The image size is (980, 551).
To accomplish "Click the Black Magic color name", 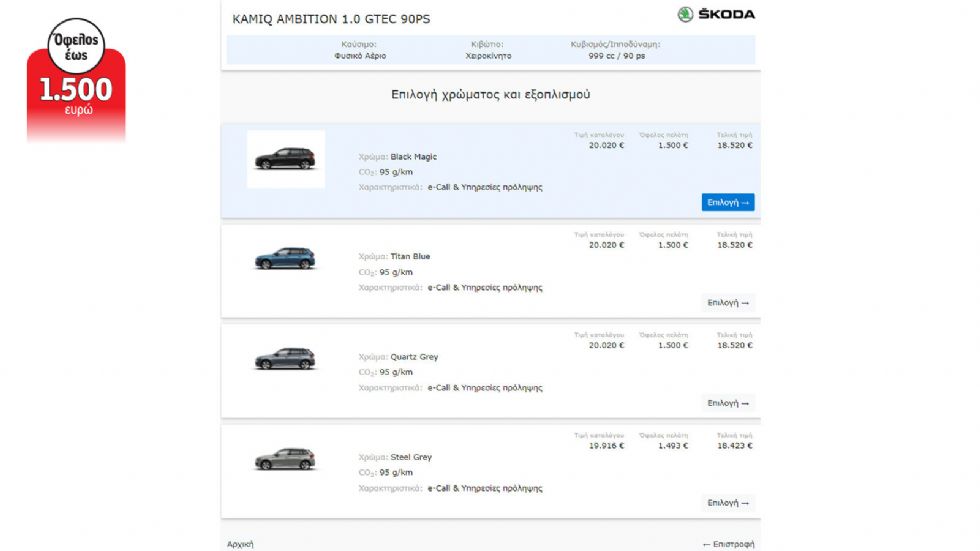I will point(414,157).
